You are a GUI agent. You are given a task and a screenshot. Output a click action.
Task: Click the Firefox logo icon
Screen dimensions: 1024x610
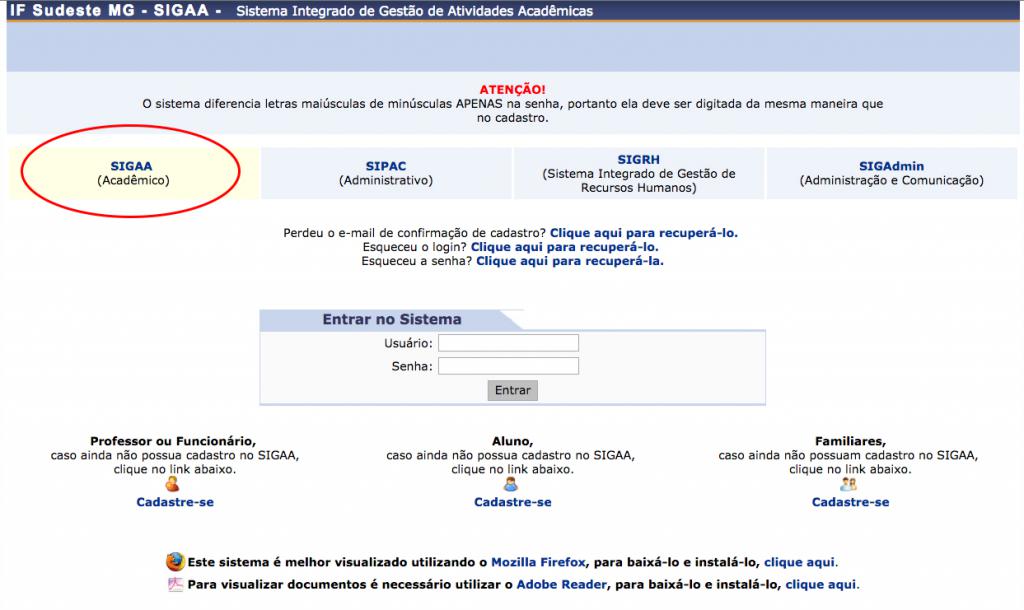[x=175, y=562]
